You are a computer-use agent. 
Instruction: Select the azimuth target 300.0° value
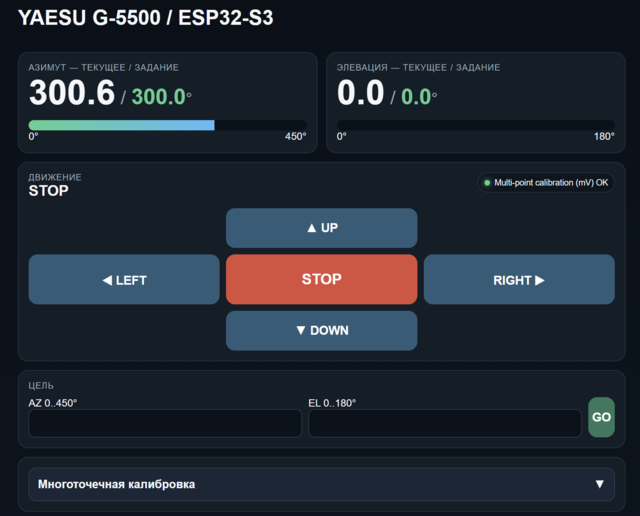click(161, 97)
